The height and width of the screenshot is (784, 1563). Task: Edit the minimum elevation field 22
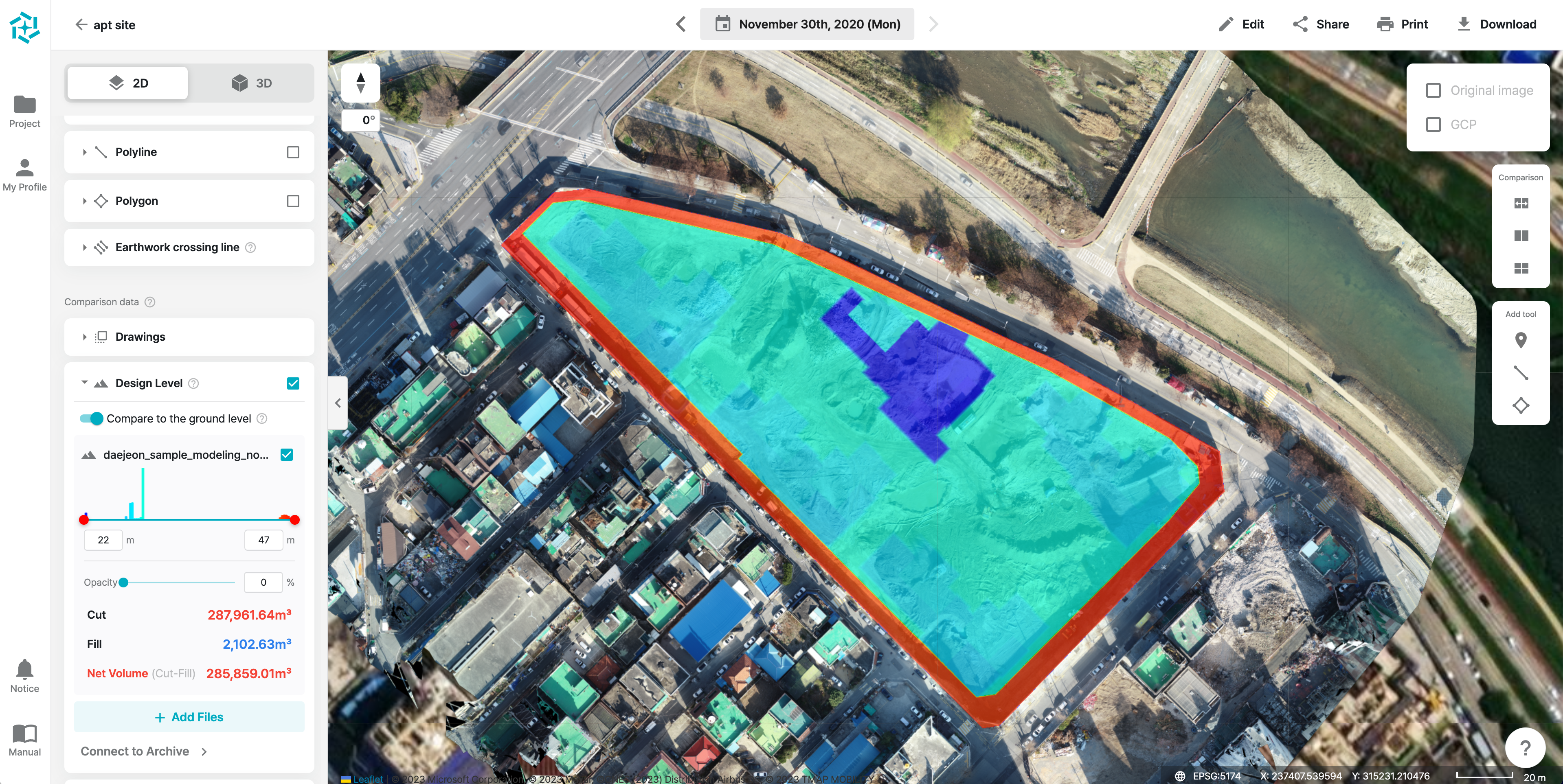tap(104, 540)
